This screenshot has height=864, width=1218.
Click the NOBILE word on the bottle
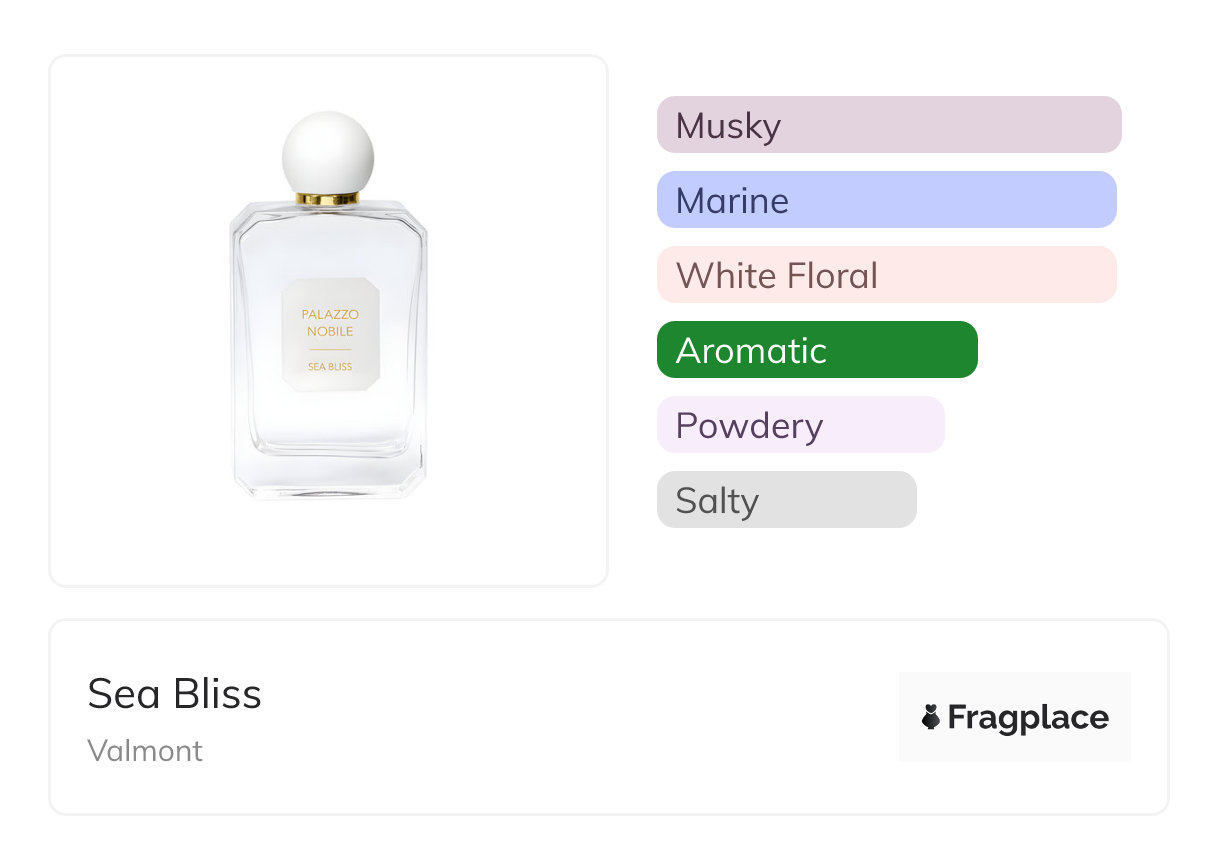[330, 332]
